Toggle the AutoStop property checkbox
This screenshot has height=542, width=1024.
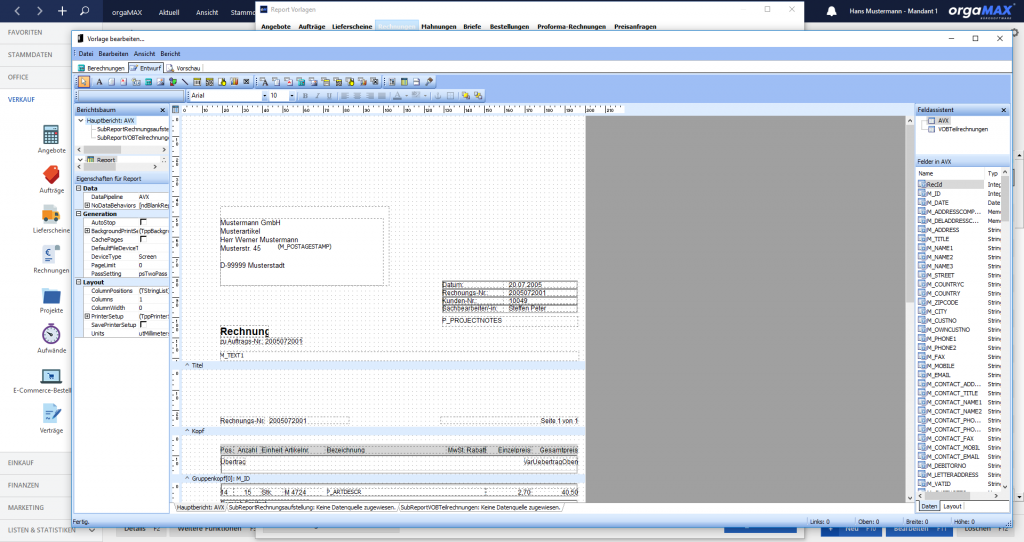[143, 222]
